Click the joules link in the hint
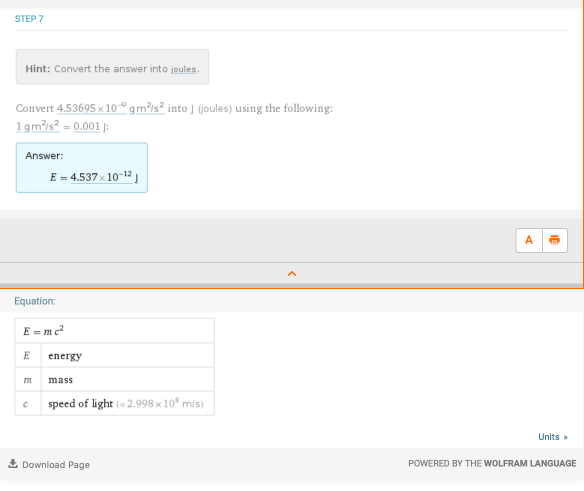Viewport: 584px width, 491px height. [184, 69]
